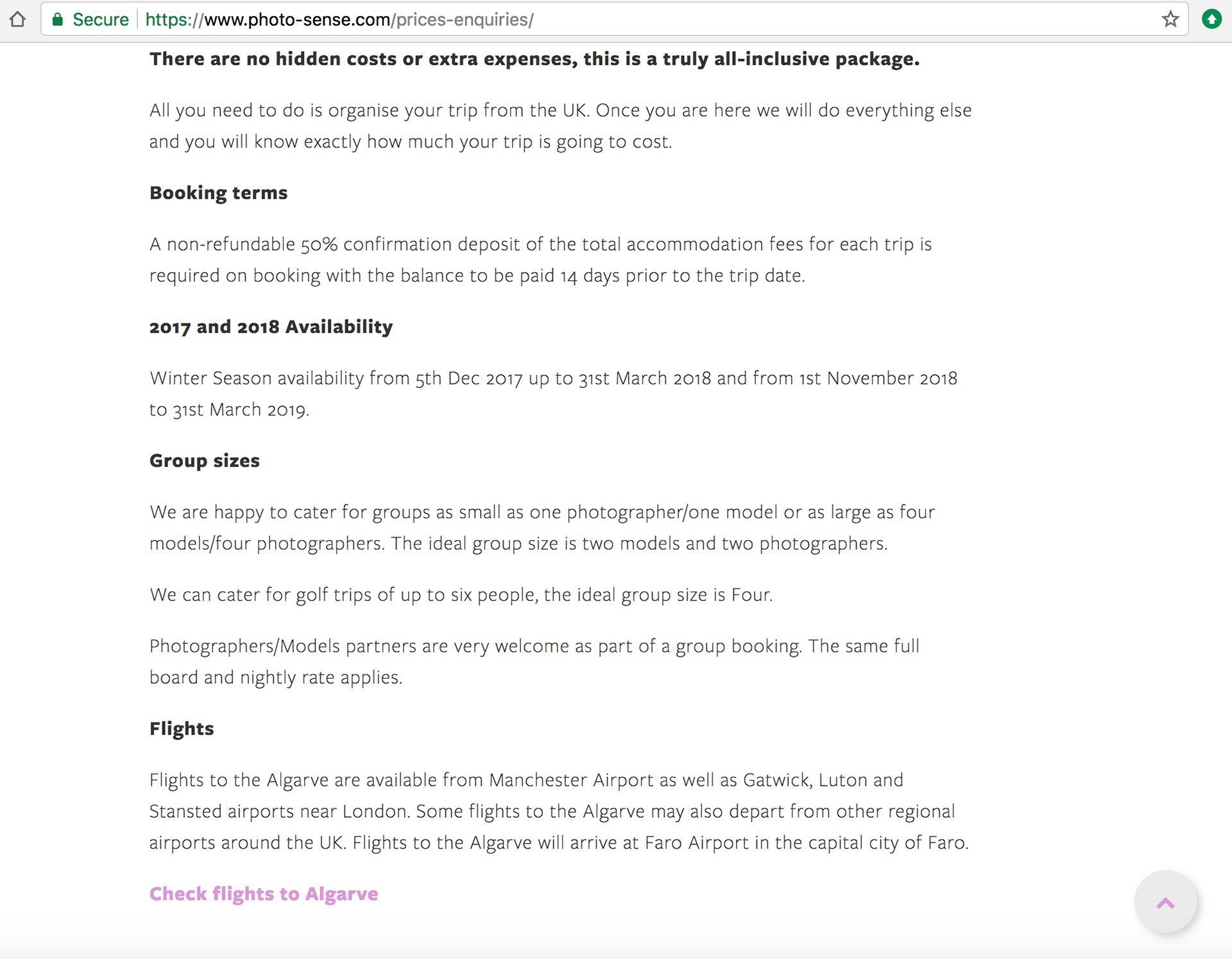This screenshot has width=1232, height=959.
Task: Click the Booking terms heading
Action: (x=218, y=192)
